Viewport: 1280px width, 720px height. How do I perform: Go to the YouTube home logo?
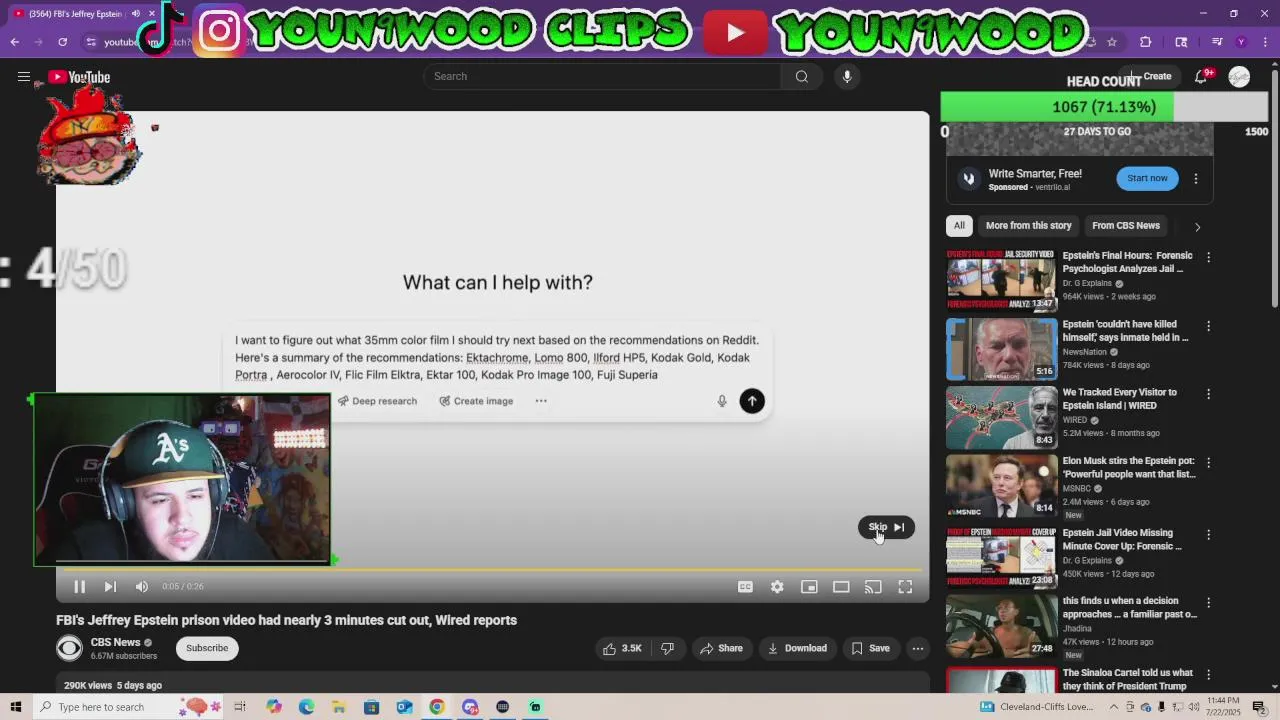point(79,77)
